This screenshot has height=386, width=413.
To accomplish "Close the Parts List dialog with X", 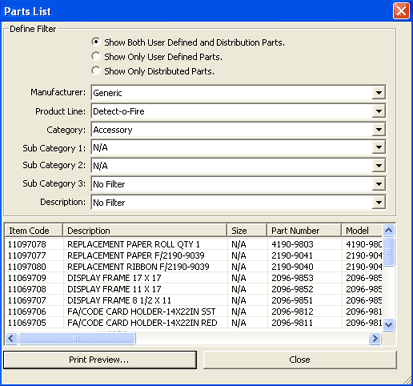I will coord(401,11).
